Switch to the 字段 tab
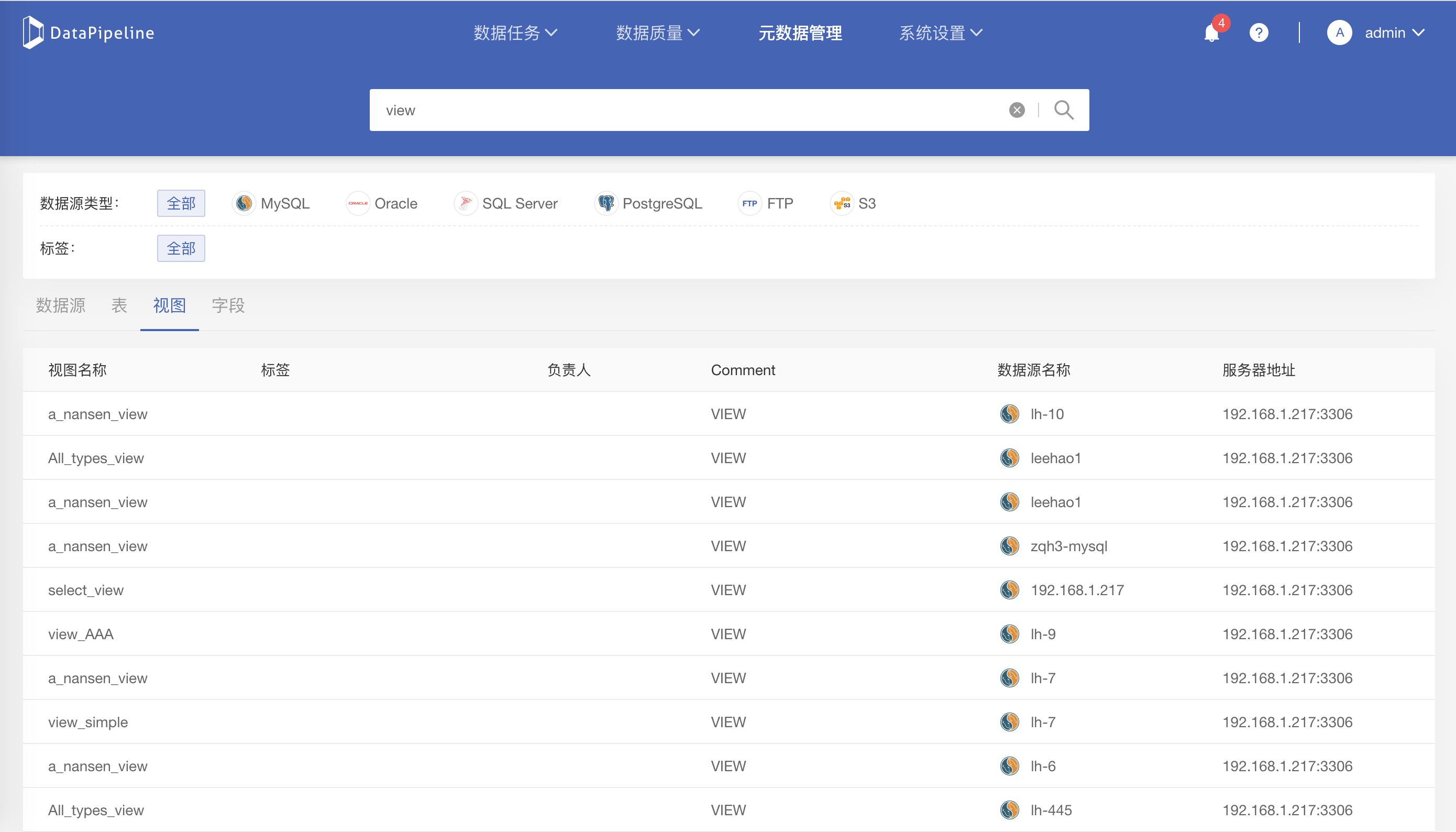The width and height of the screenshot is (1456, 832). (228, 306)
